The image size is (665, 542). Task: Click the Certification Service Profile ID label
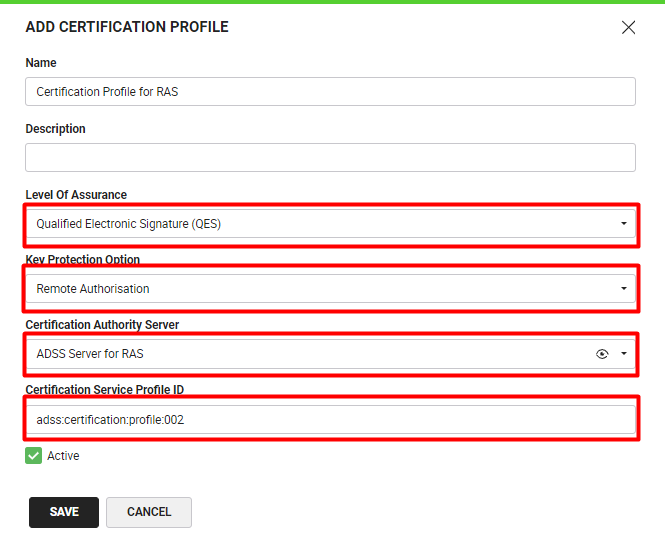(x=105, y=390)
